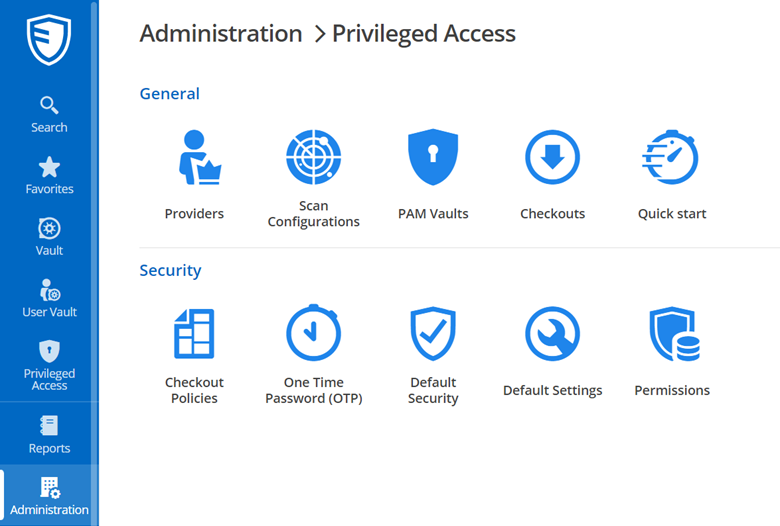This screenshot has height=526, width=780.
Task: Open Default Security checkmark shield icon
Action: pyautogui.click(x=432, y=334)
